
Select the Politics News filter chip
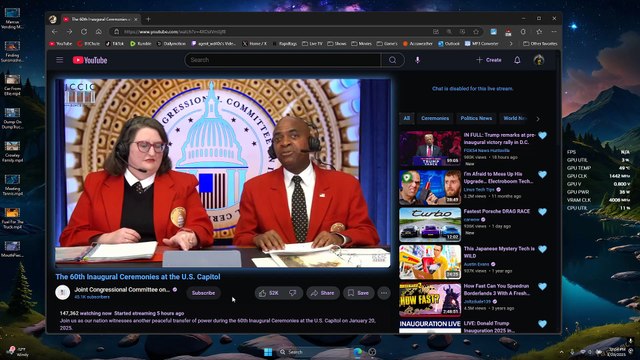pos(476,118)
